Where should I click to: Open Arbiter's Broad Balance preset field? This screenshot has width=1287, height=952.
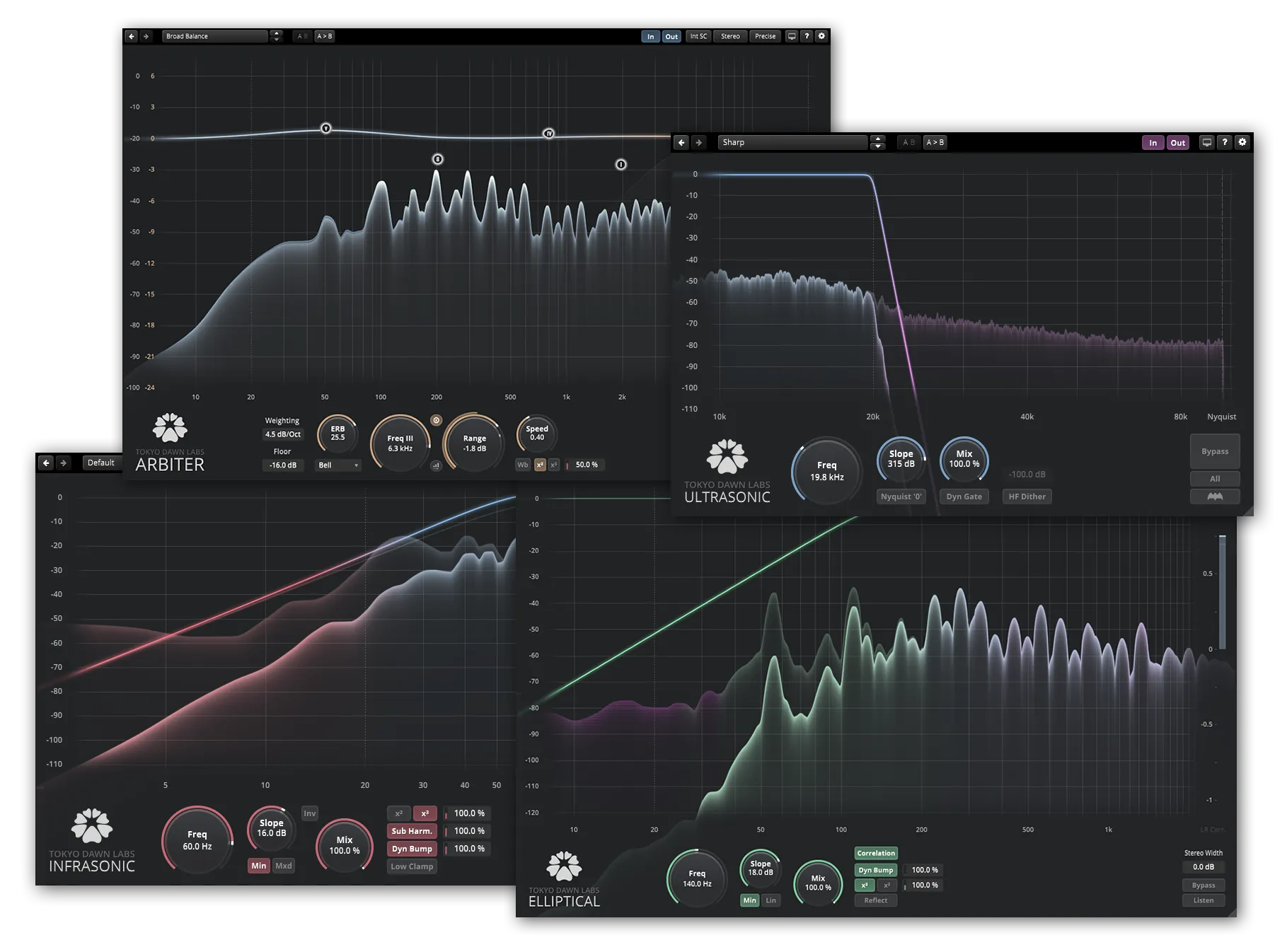point(215,36)
